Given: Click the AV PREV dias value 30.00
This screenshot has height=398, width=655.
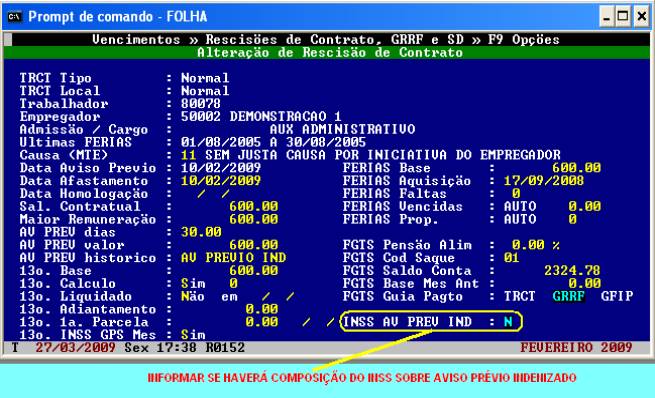Looking at the screenshot, I should coord(201,232).
